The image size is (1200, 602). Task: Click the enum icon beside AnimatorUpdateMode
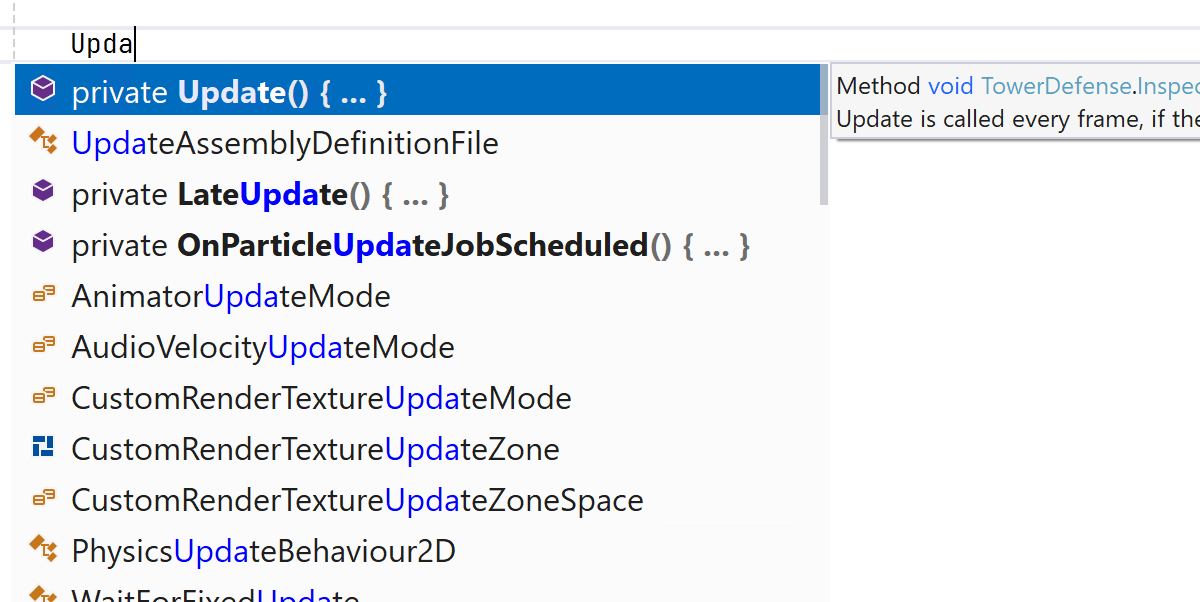(x=43, y=295)
